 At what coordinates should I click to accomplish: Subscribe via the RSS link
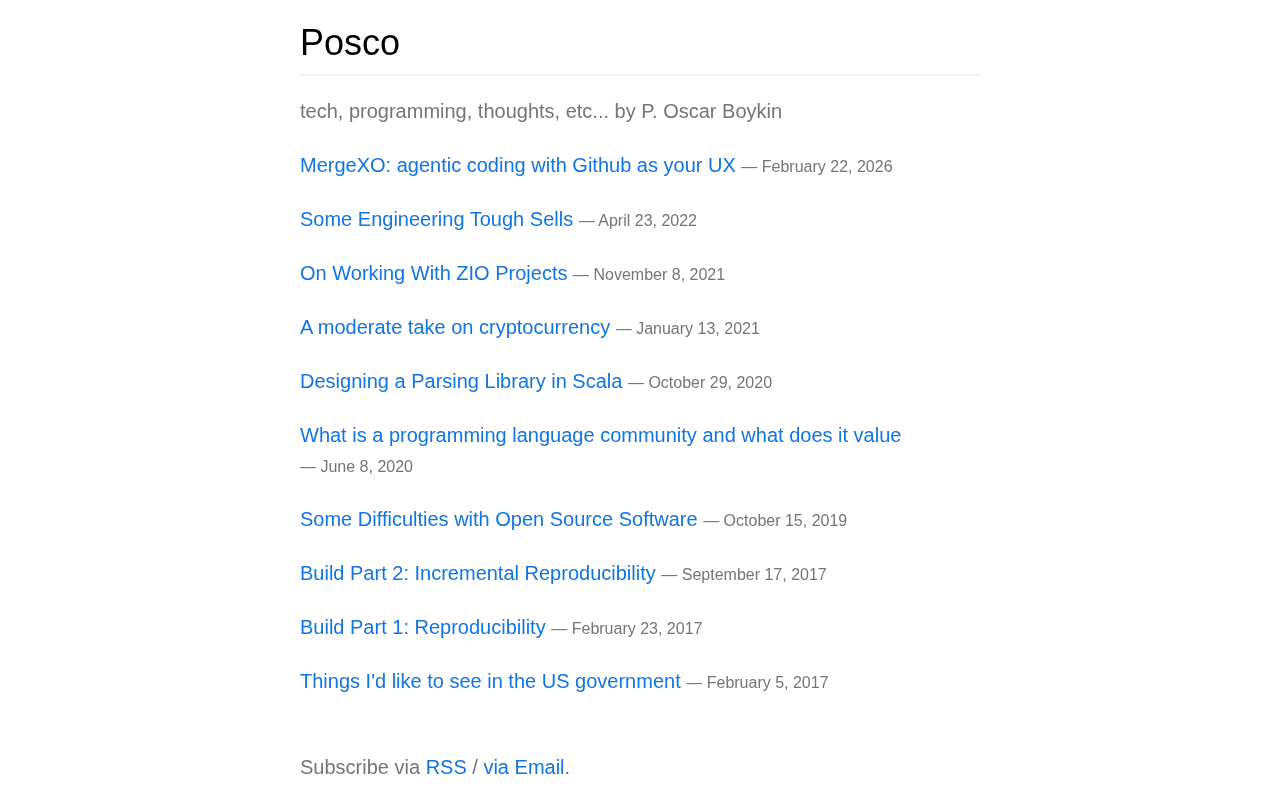click(x=446, y=768)
